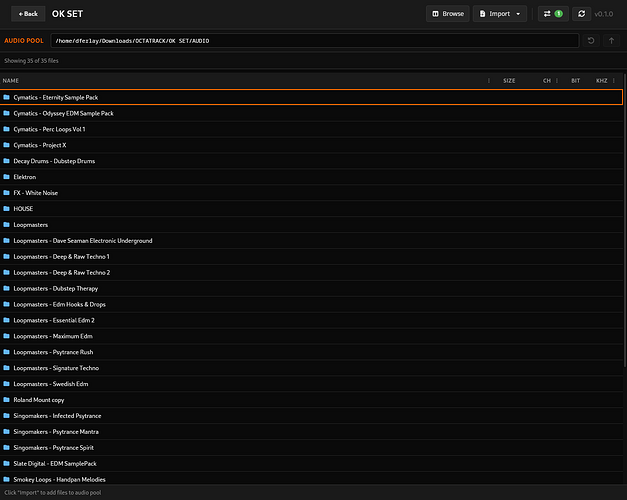Select folder FX - White Noise
The width and height of the screenshot is (627, 500).
click(311, 193)
